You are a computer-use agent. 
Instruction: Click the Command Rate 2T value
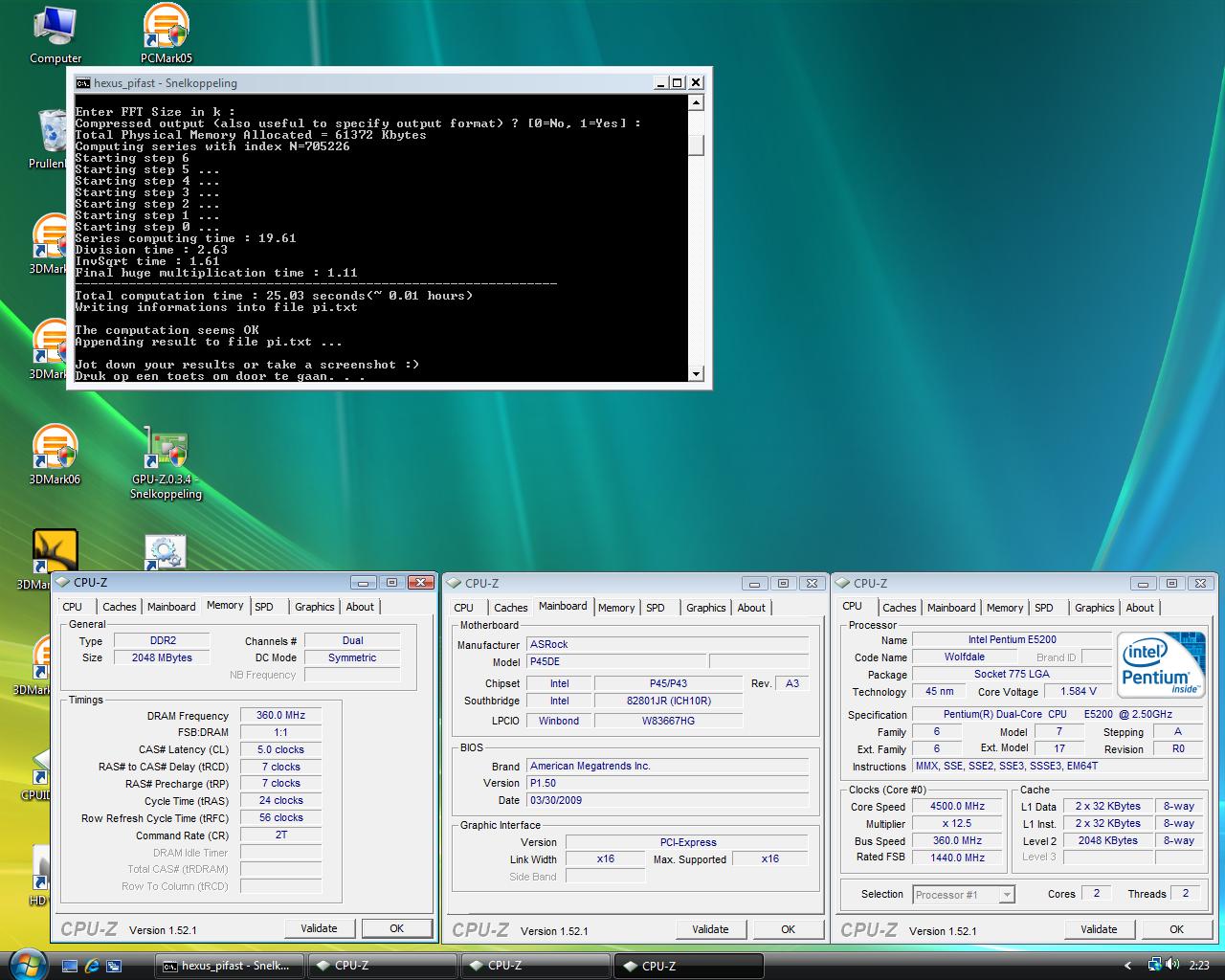pos(280,835)
